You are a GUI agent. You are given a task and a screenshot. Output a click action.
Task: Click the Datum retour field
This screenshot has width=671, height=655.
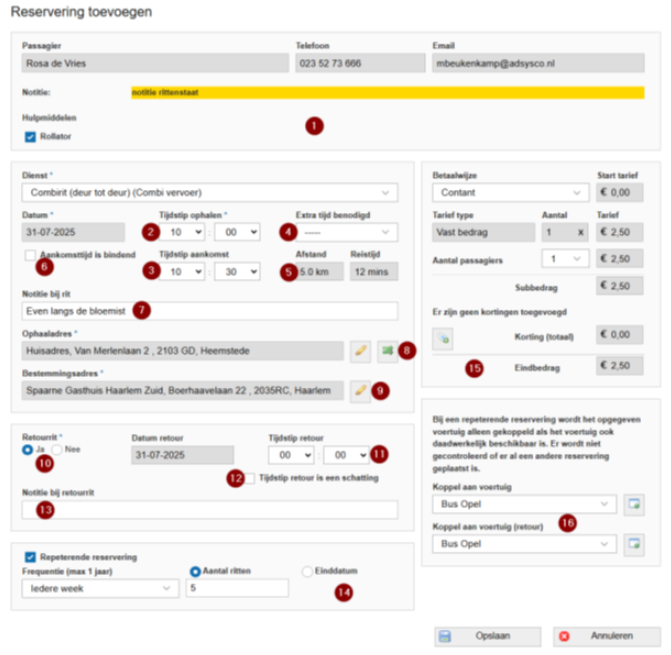183,455
